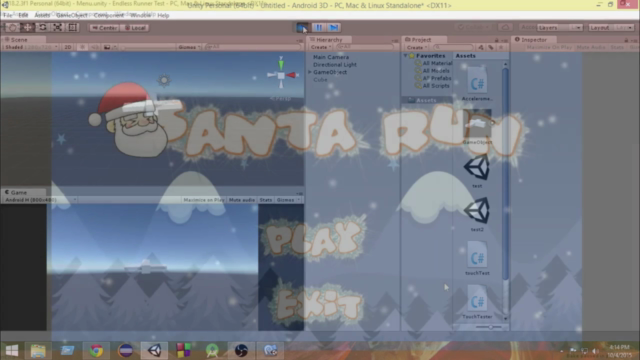Select the Rect transform tool

coord(73,28)
